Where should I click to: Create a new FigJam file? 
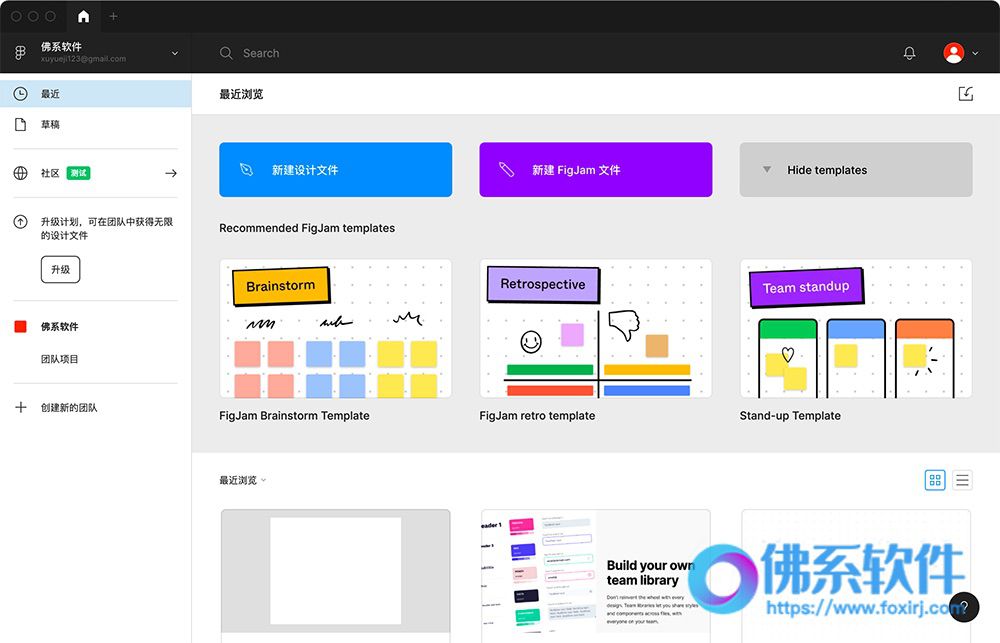pyautogui.click(x=595, y=170)
